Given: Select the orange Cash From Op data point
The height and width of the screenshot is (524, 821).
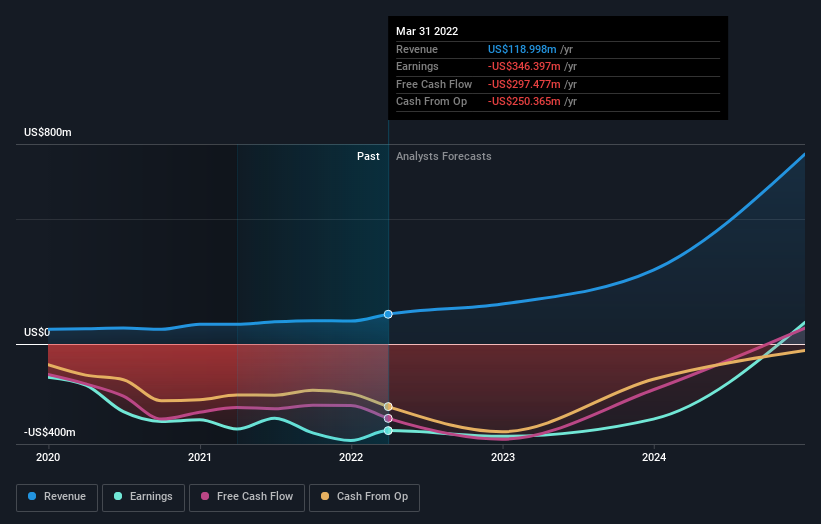Looking at the screenshot, I should (x=388, y=407).
